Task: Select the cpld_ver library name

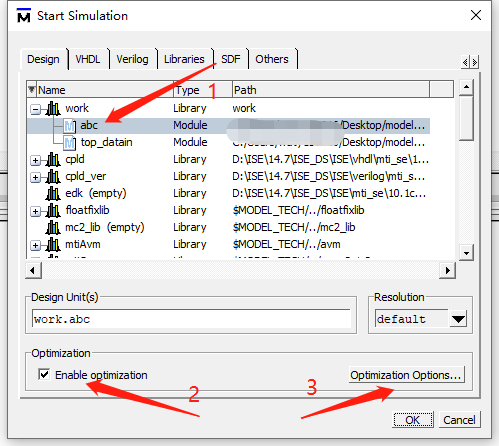Action: pos(86,176)
